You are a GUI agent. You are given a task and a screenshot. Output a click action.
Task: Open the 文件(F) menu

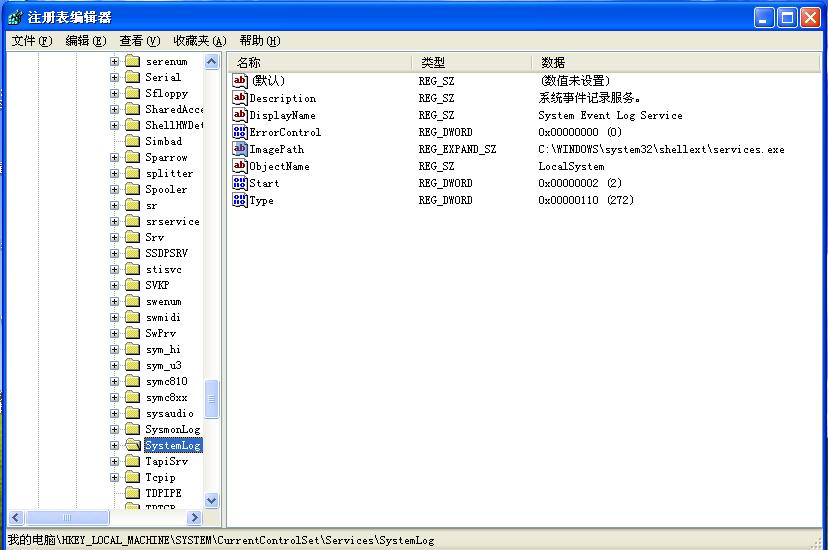[32, 41]
